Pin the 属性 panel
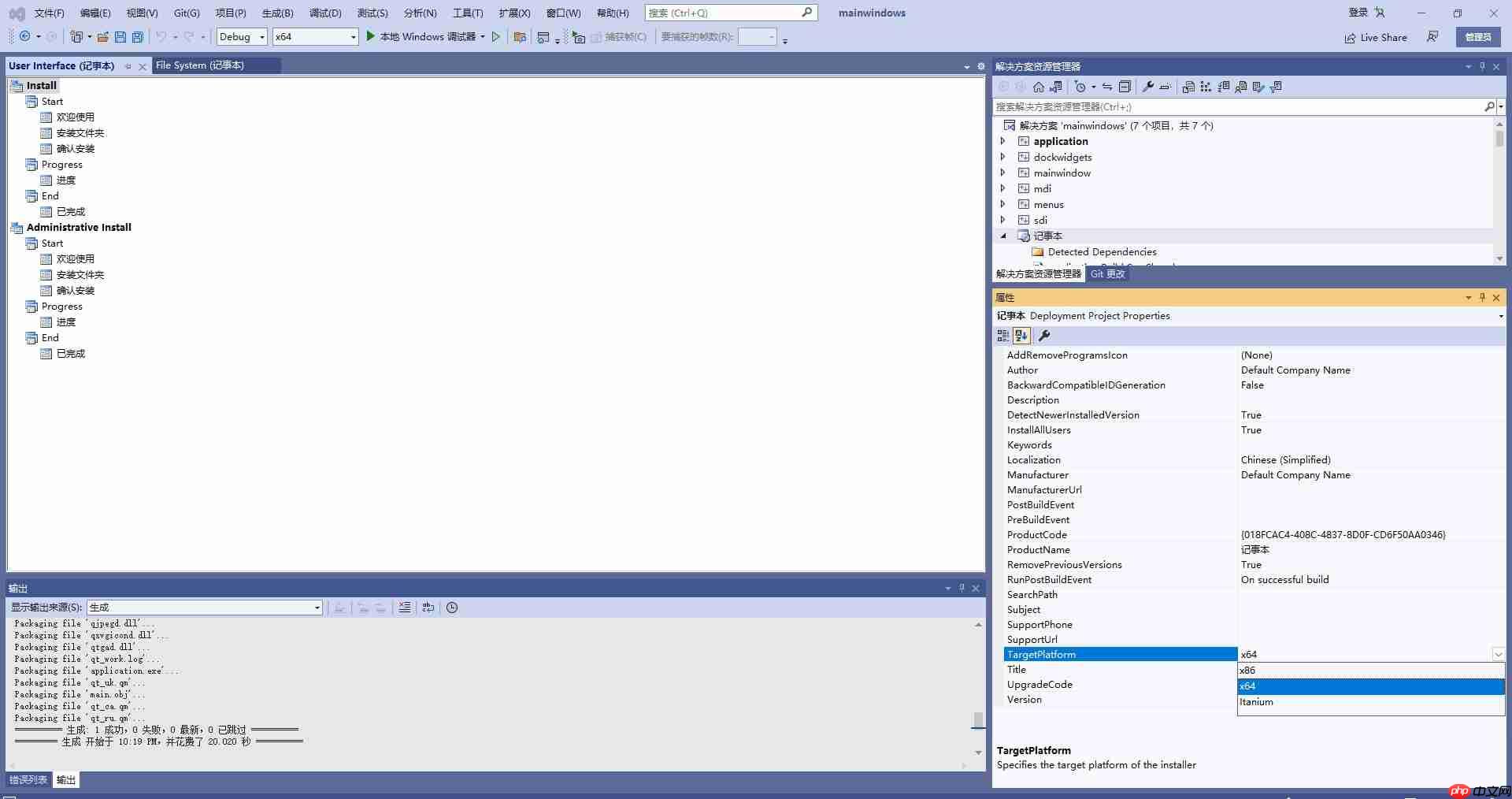 click(x=1482, y=297)
